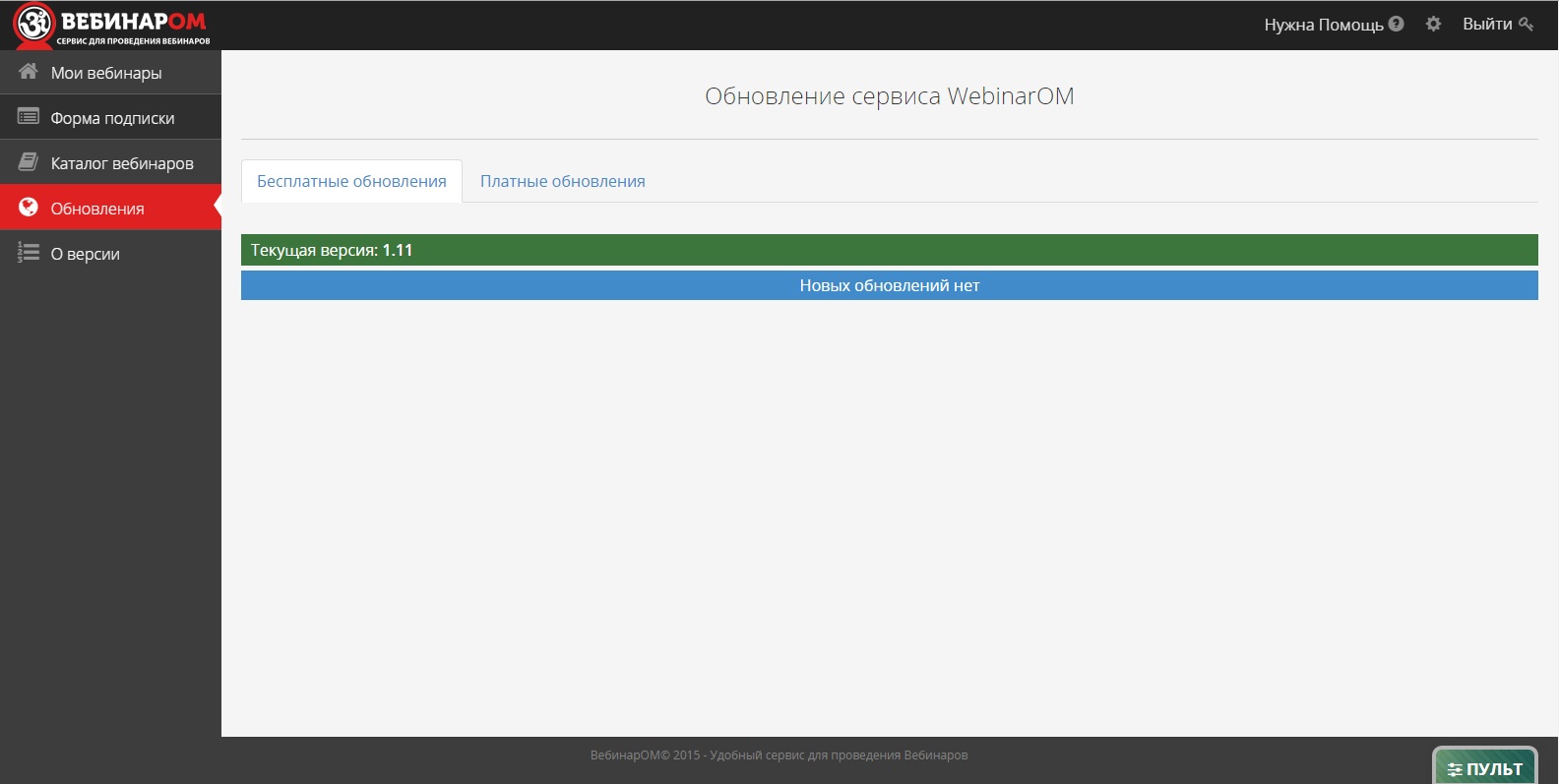The width and height of the screenshot is (1559, 784).
Task: Switch to Бесплатные обновления tab
Action: pyautogui.click(x=351, y=181)
